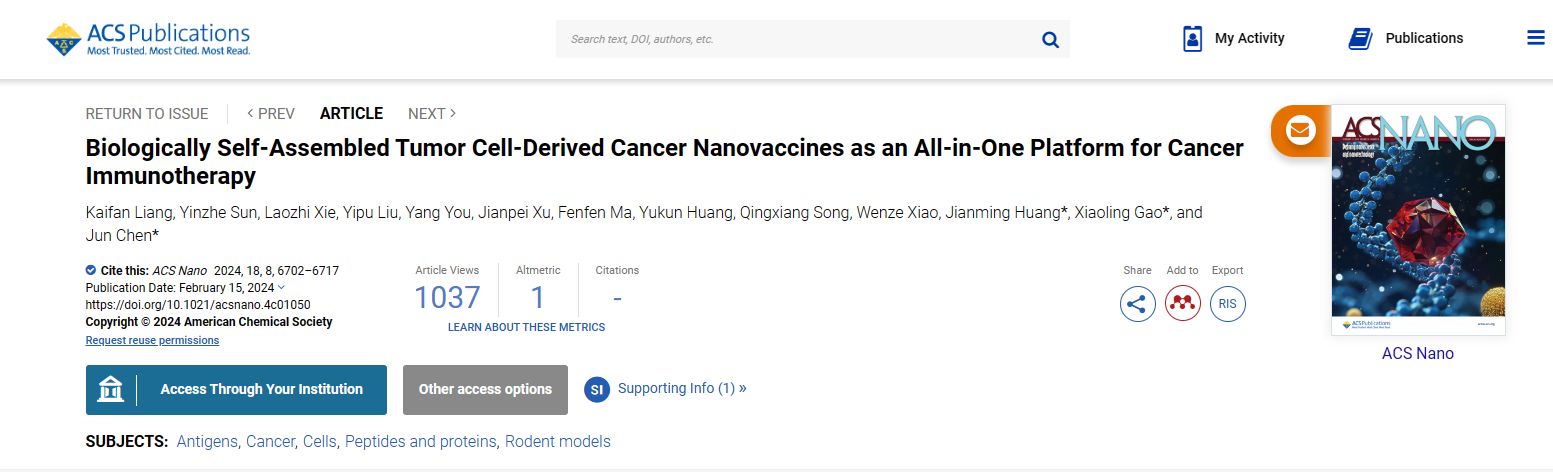Click the search text input field
This screenshot has height=472, width=1553.
tap(795, 40)
